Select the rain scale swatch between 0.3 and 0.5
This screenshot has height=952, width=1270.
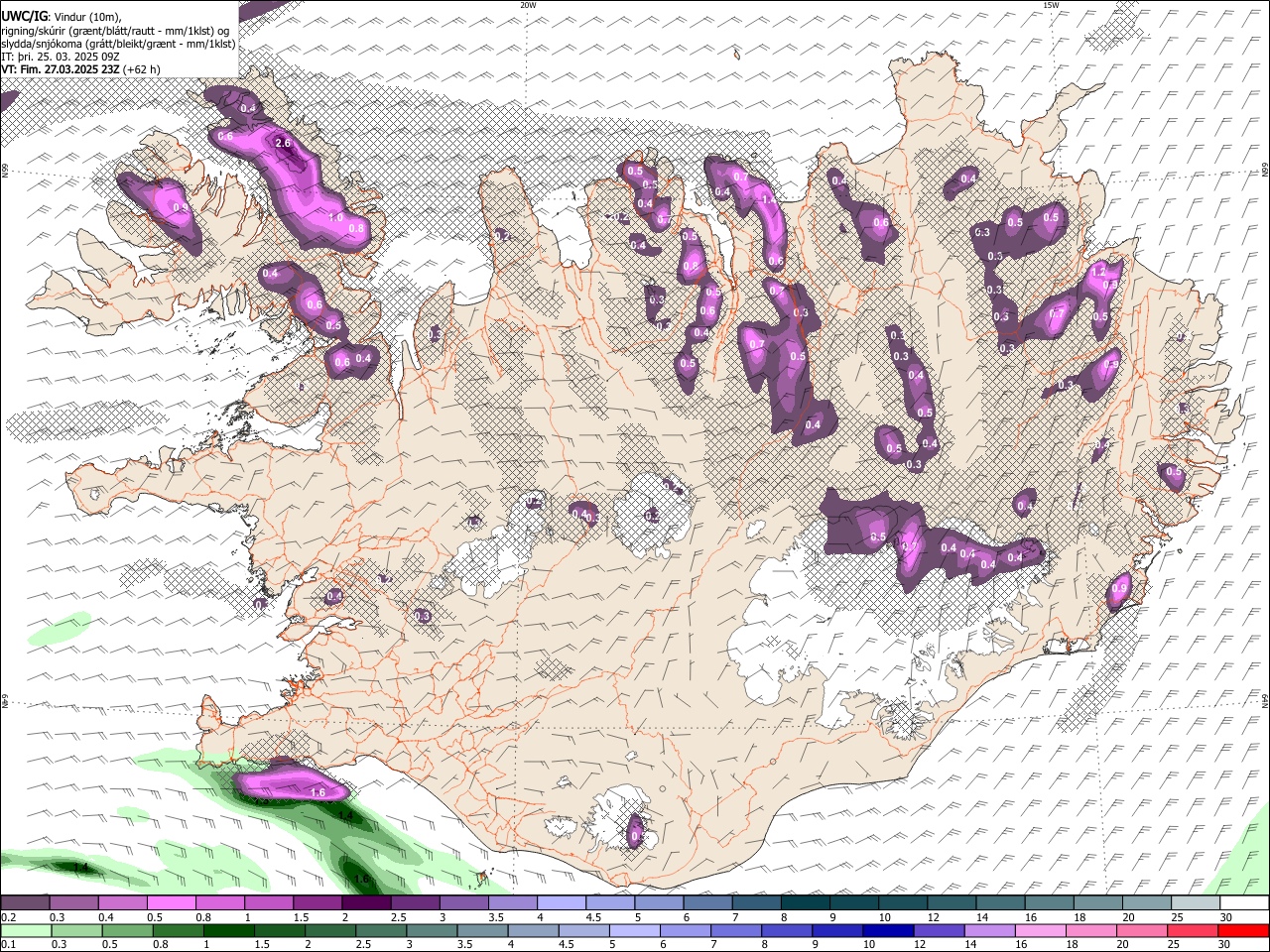coord(76,930)
